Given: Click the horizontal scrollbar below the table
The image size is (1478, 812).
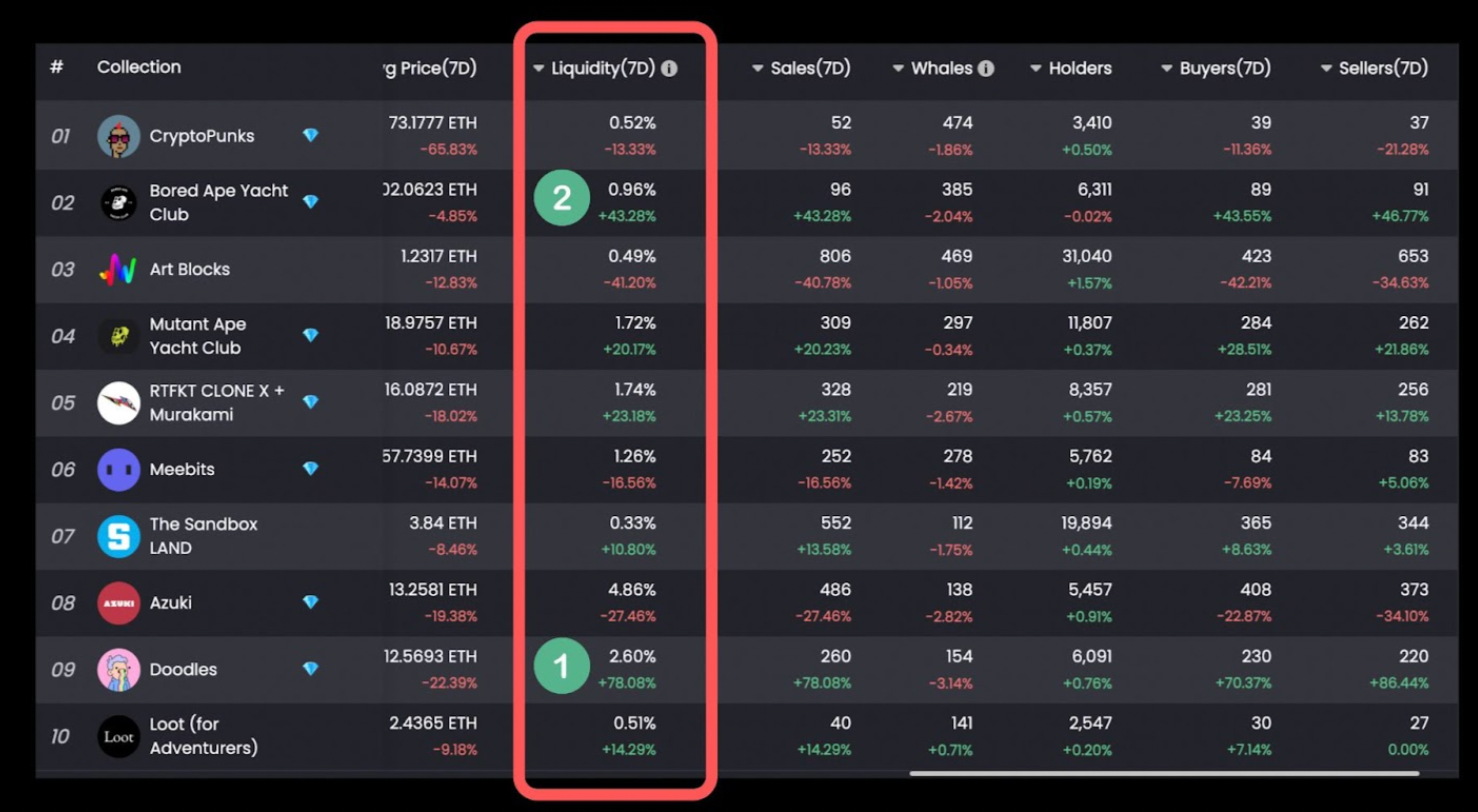Looking at the screenshot, I should pos(1164,773).
